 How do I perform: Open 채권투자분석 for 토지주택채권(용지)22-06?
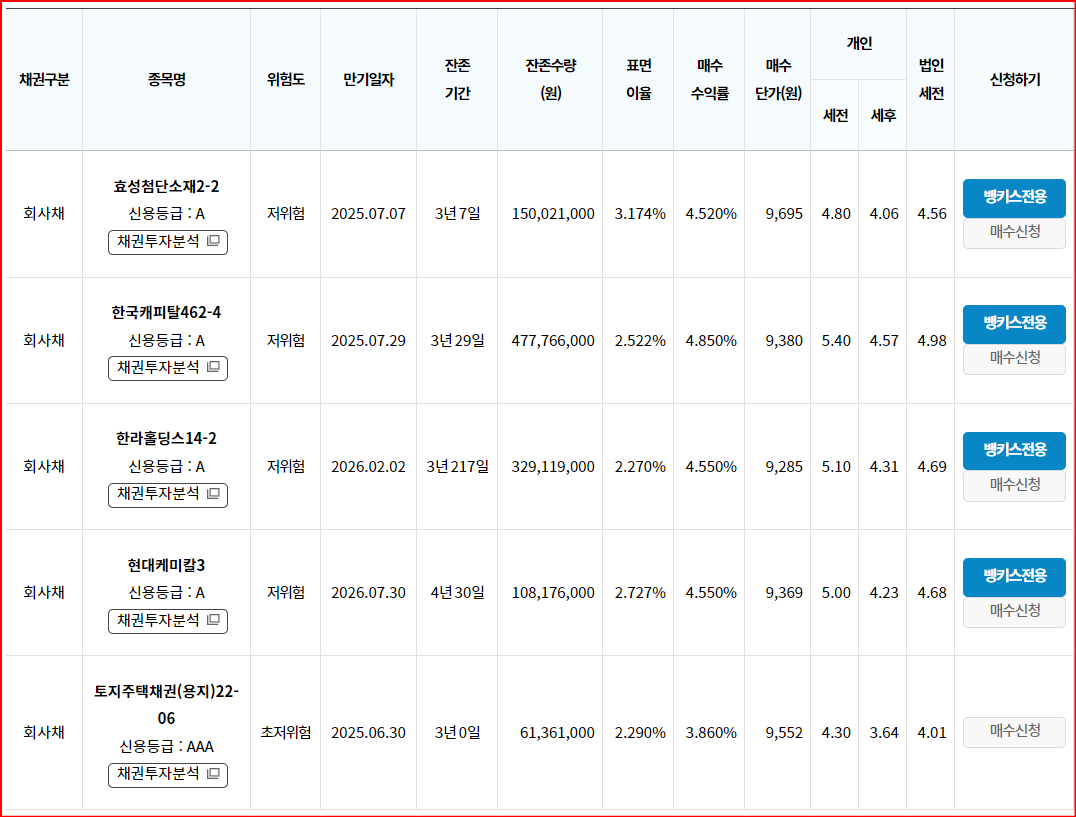(x=167, y=774)
